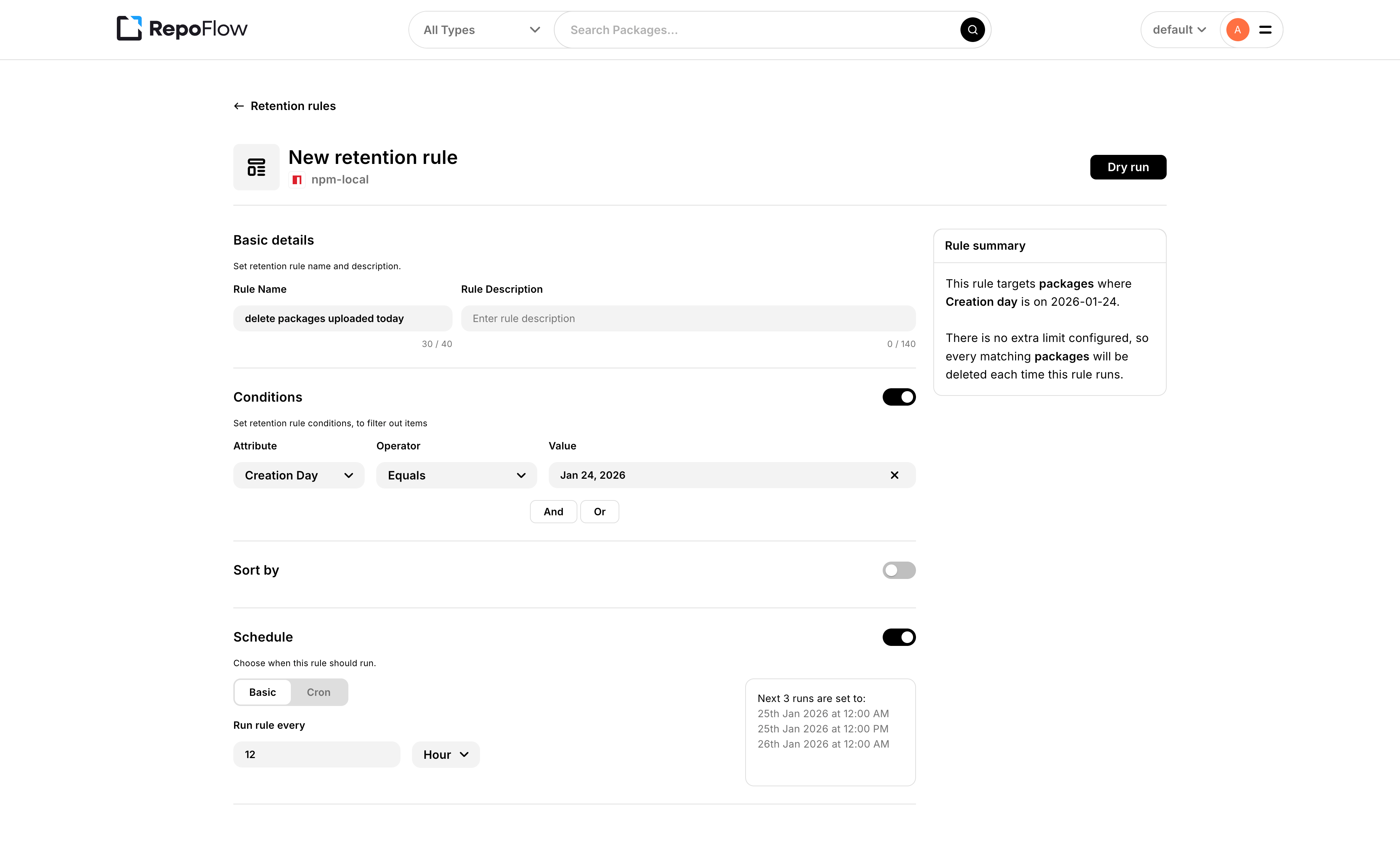Screen dimensions: 1400x846
Task: Click the retention rule document icon
Action: [256, 166]
